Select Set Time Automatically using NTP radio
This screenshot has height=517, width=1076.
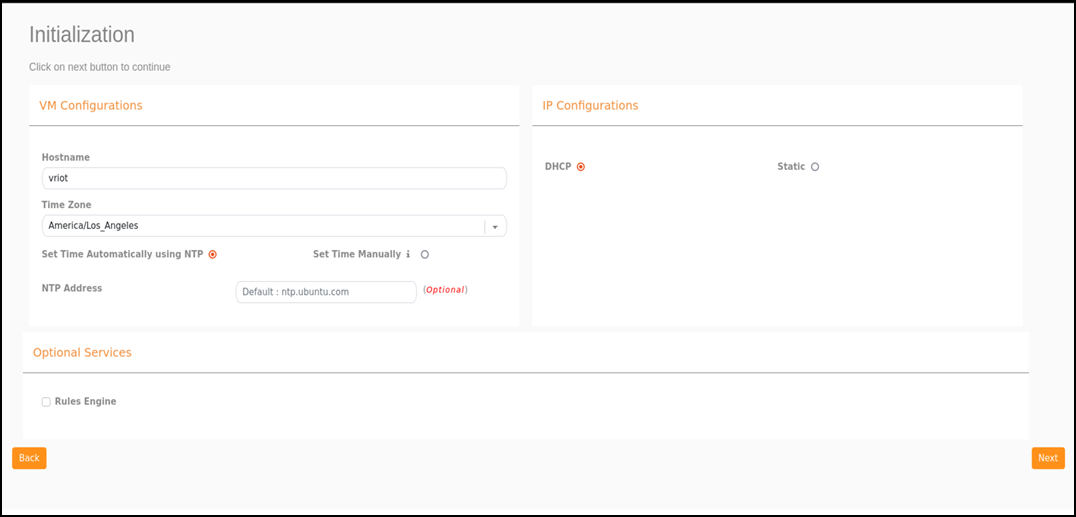pyautogui.click(x=213, y=255)
